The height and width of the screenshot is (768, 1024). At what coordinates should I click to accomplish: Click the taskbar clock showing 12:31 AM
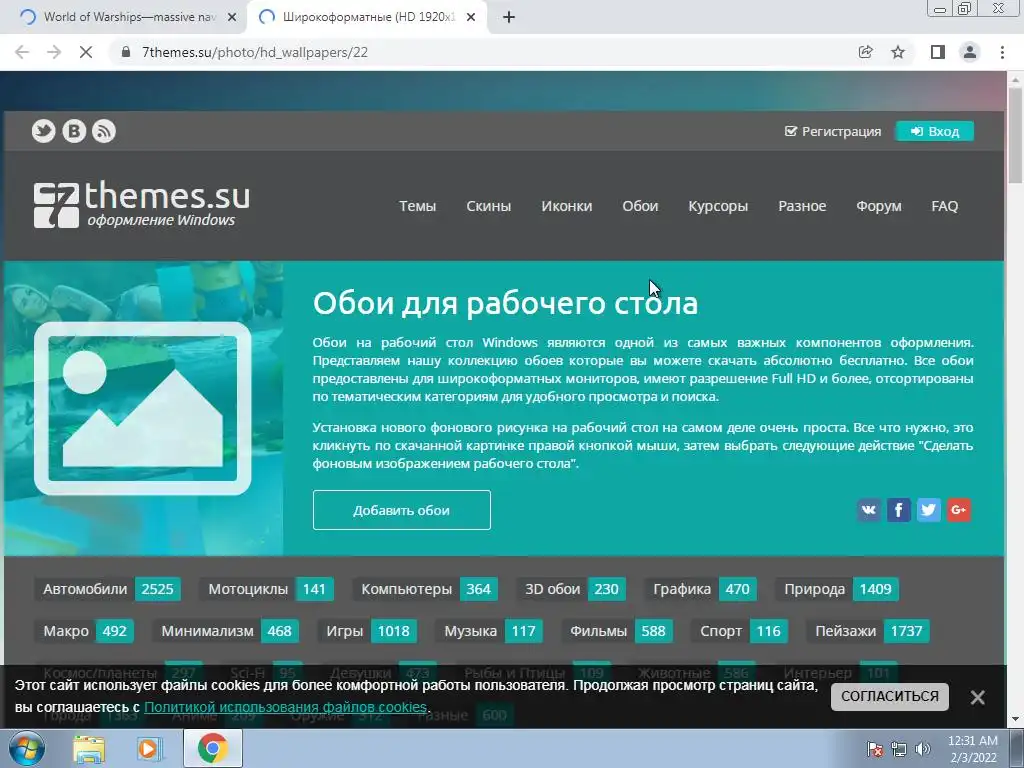tap(972, 749)
